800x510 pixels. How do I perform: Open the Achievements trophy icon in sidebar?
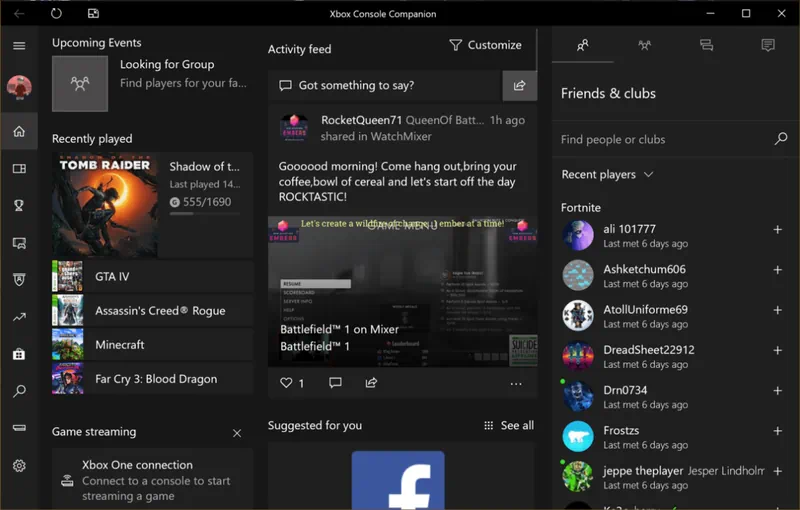19,206
